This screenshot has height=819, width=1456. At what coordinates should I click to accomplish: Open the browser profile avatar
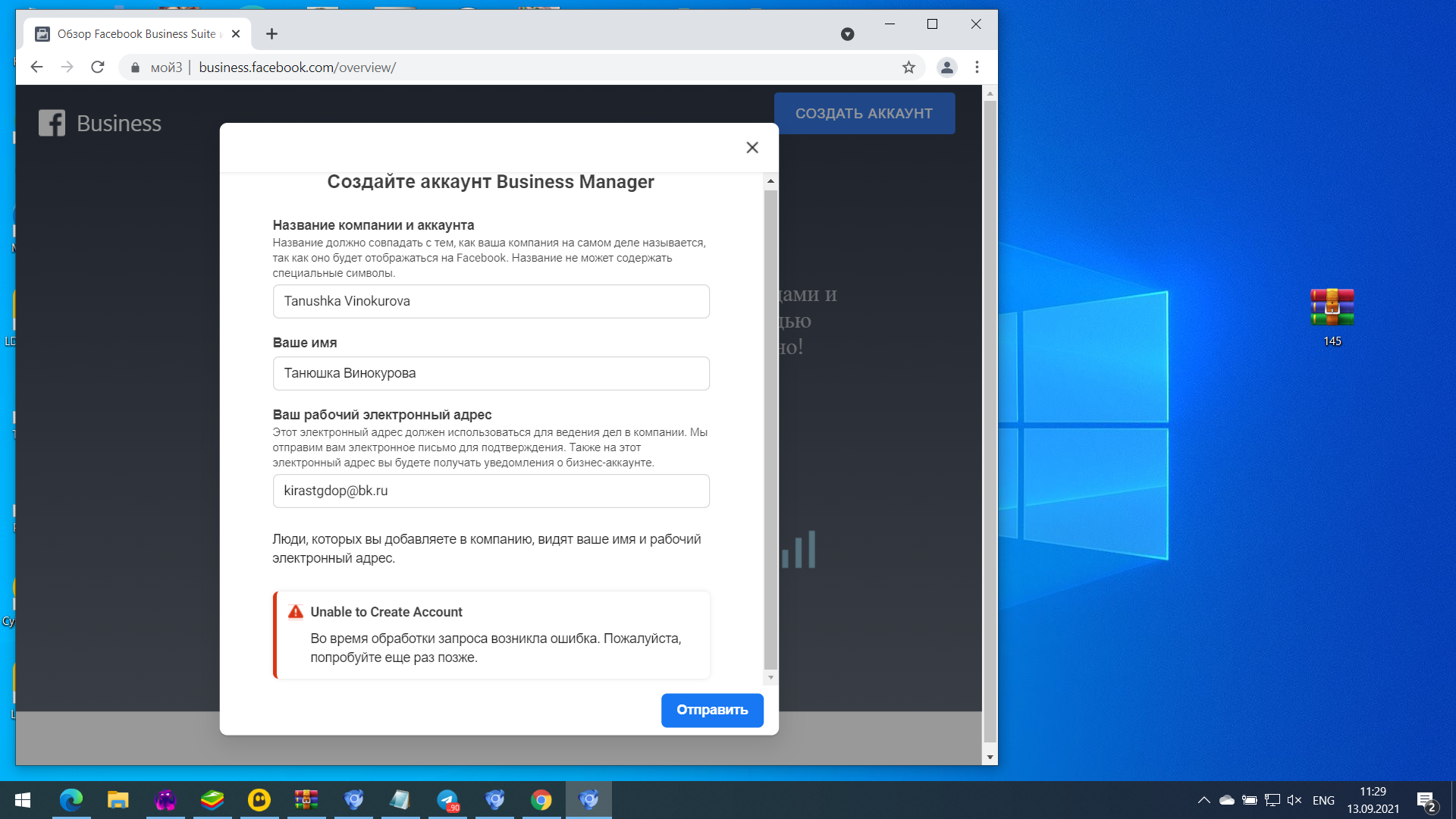coord(946,67)
